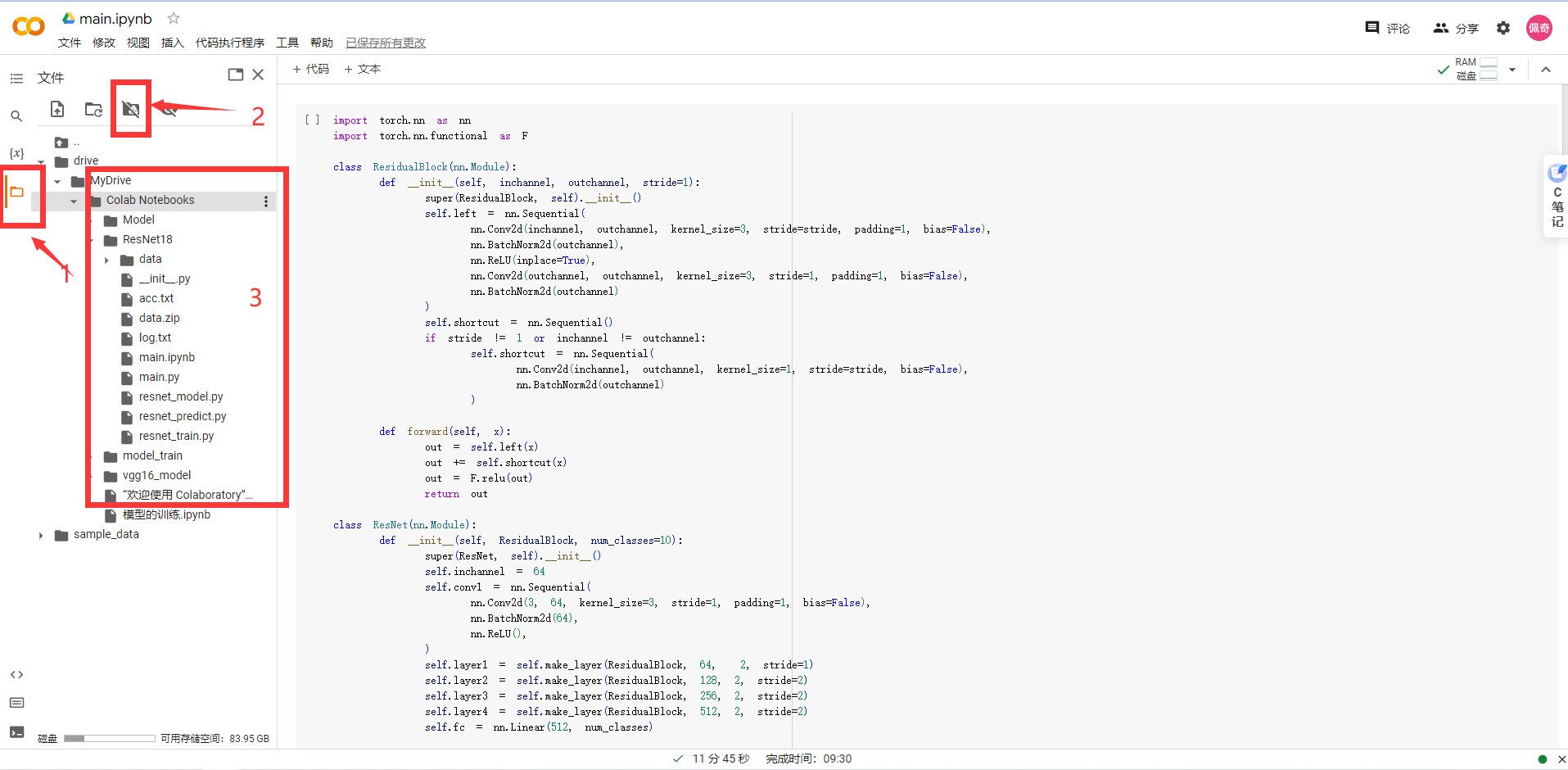
Task: Click the disk usage progress bar
Action: point(110,738)
